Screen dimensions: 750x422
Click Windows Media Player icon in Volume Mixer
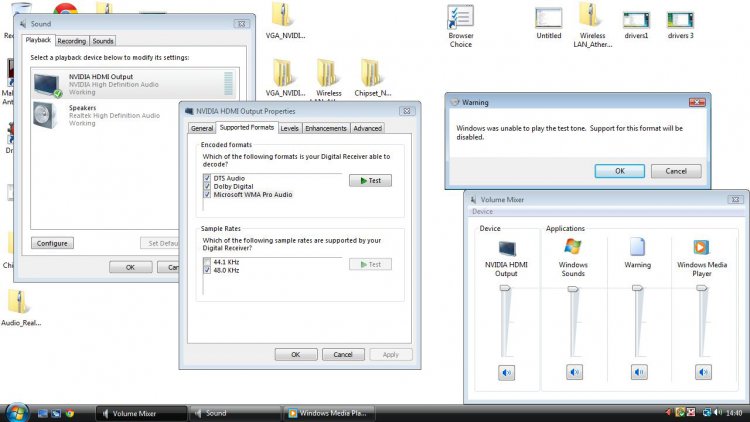[701, 247]
